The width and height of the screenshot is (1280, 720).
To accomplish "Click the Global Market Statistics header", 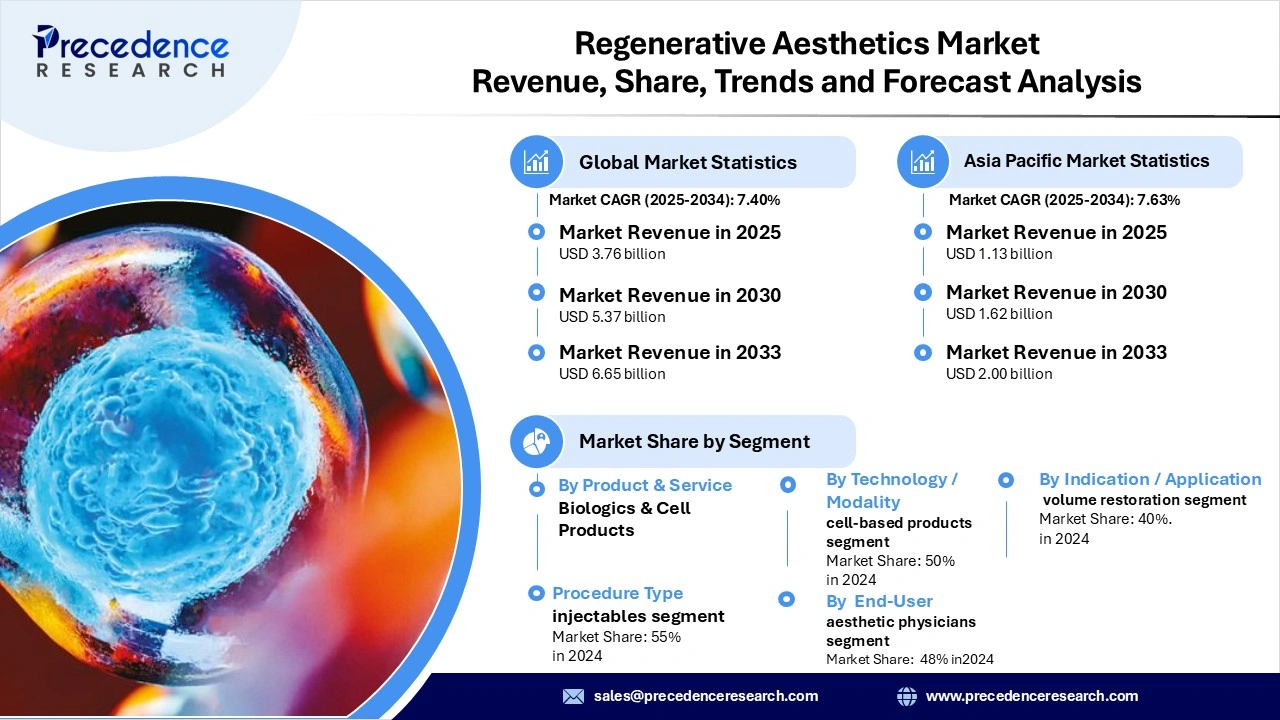I will 687,162.
